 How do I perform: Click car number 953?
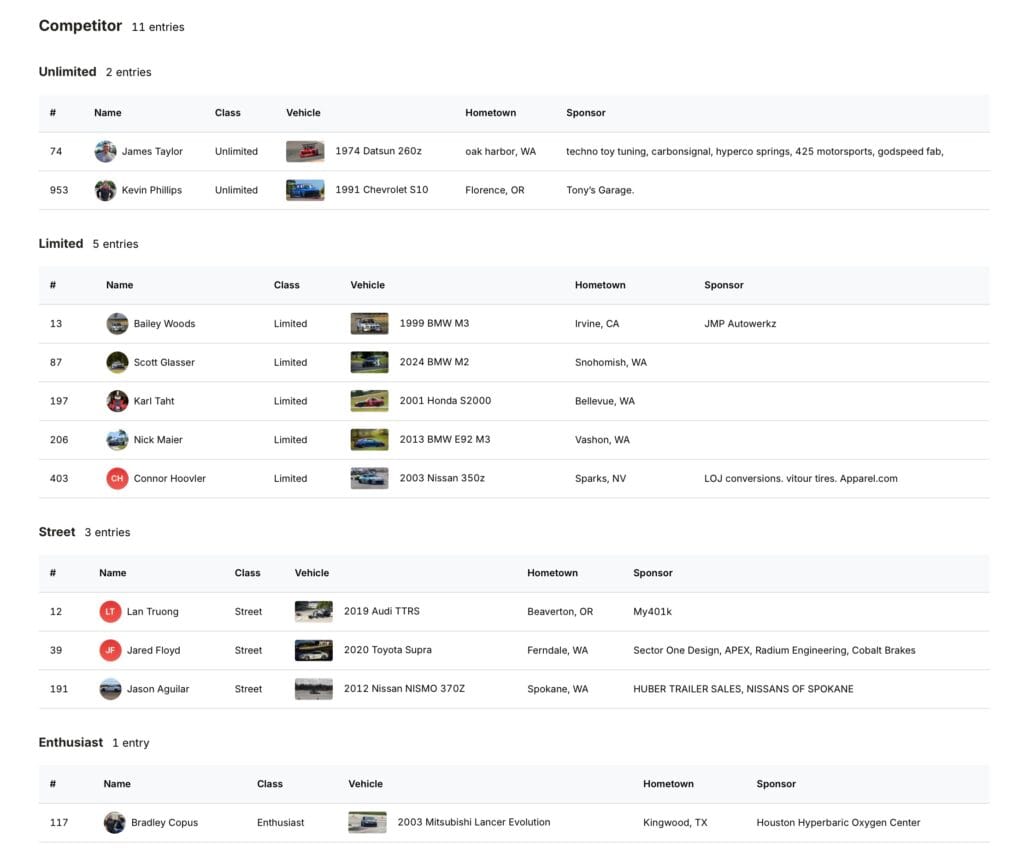click(59, 190)
